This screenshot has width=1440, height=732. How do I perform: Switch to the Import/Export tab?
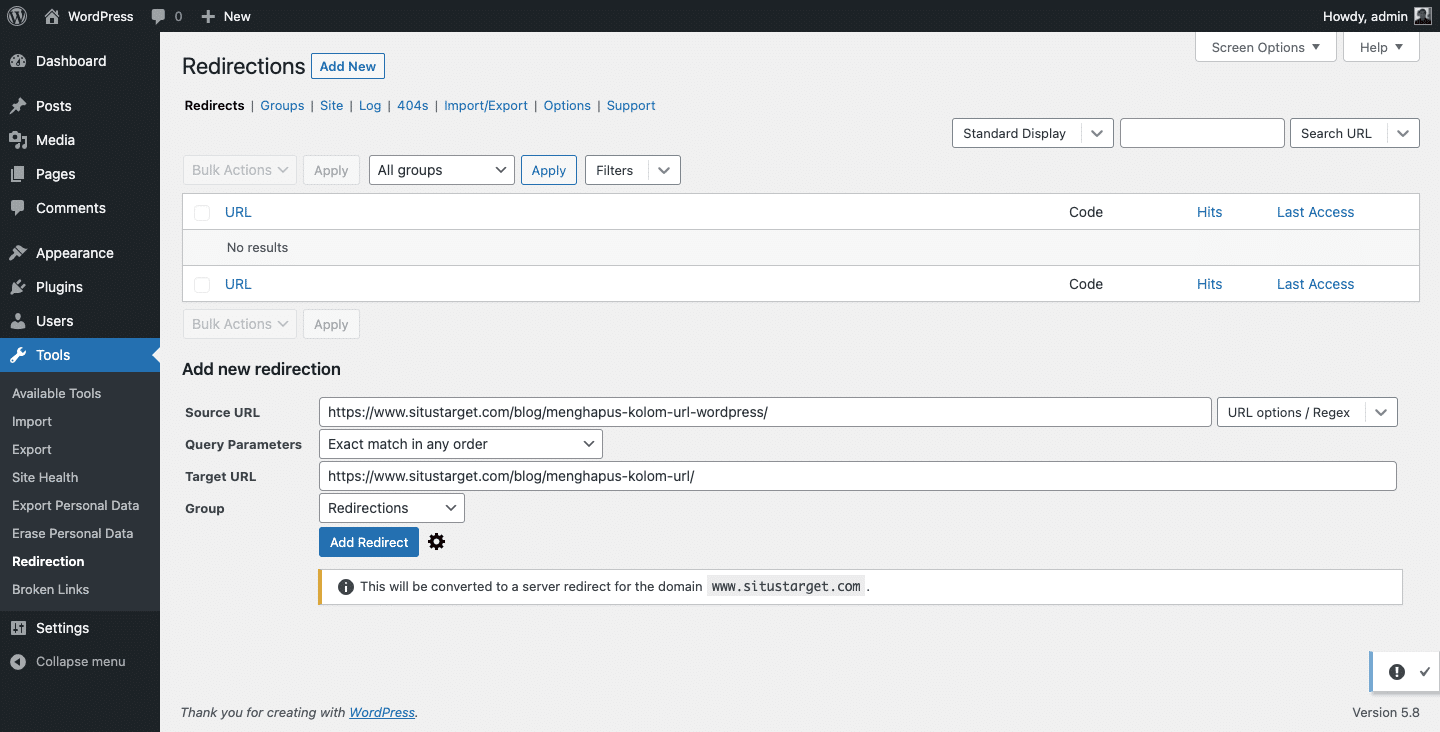coord(486,105)
